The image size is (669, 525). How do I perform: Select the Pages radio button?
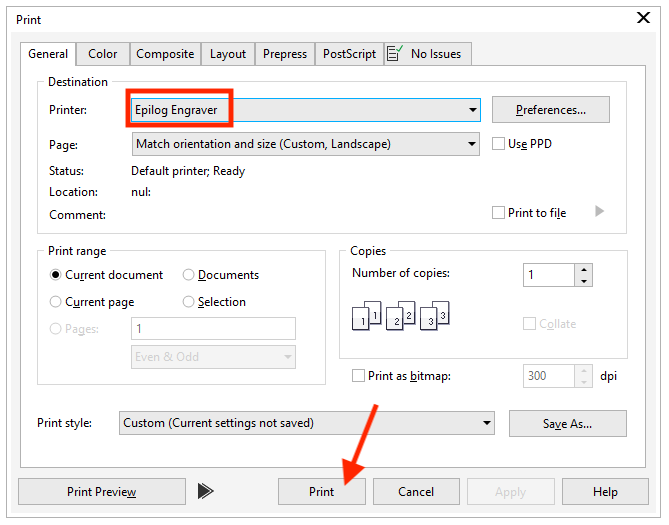pos(55,329)
